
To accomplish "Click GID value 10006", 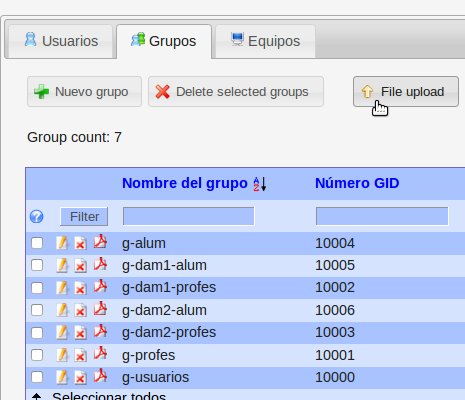I will tap(335, 310).
